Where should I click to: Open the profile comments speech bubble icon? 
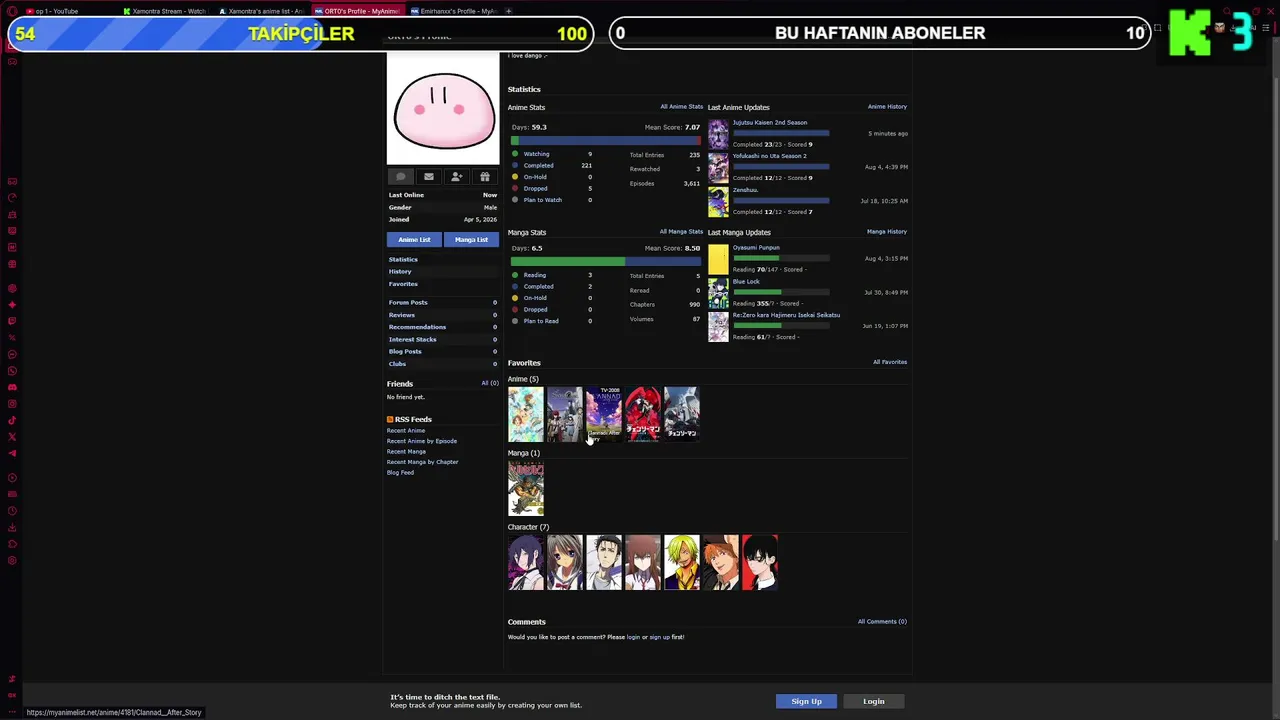(x=401, y=177)
